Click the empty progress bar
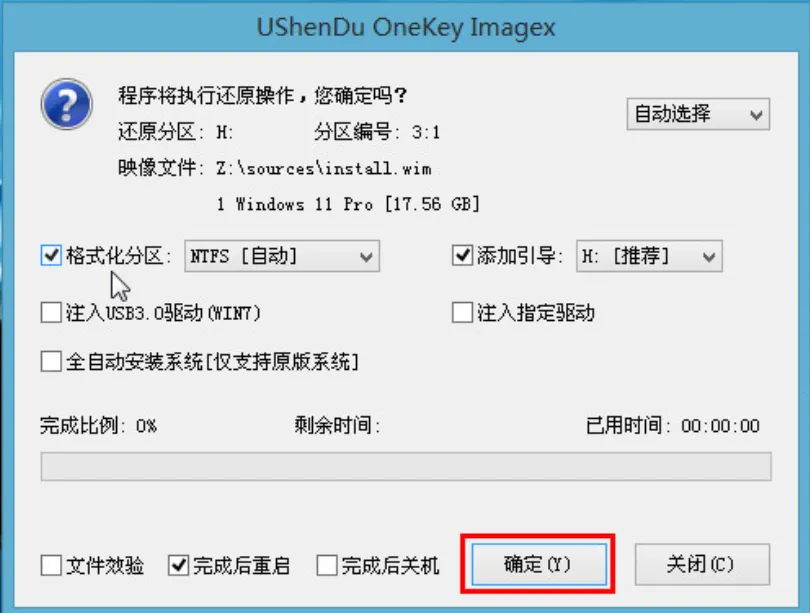Viewport: 810px width, 613px height. pos(406,467)
